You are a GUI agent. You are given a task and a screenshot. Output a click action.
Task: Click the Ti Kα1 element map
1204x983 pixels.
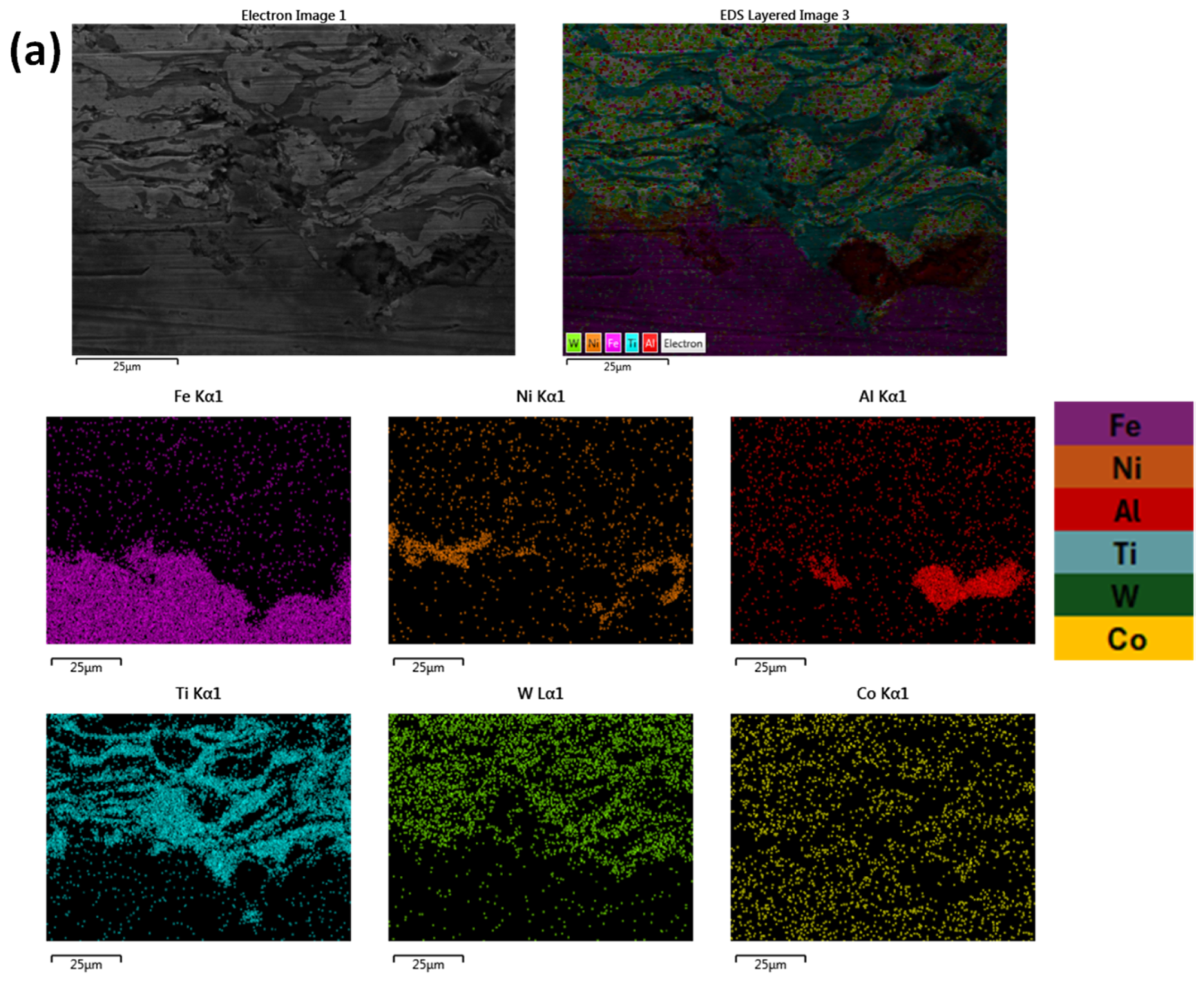(198, 827)
